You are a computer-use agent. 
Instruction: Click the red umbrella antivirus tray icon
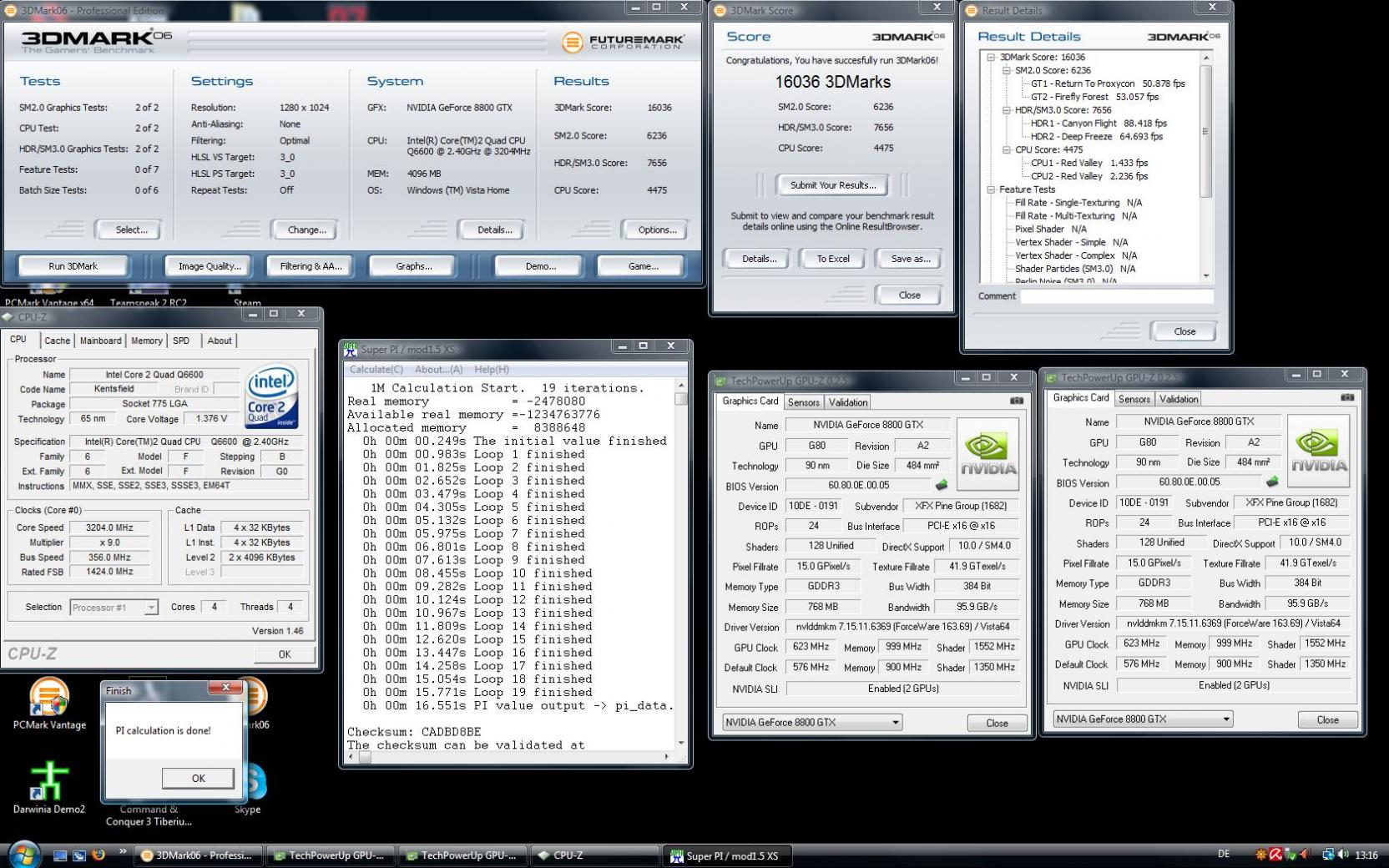pyautogui.click(x=1275, y=855)
